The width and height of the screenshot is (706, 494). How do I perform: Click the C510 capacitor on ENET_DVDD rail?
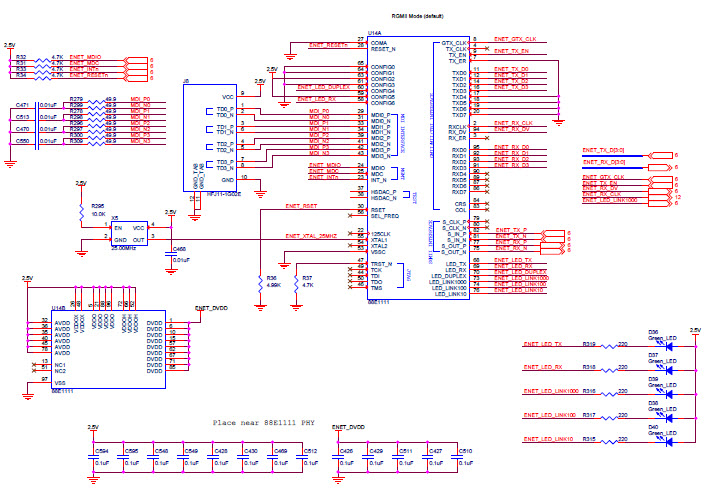click(x=457, y=456)
